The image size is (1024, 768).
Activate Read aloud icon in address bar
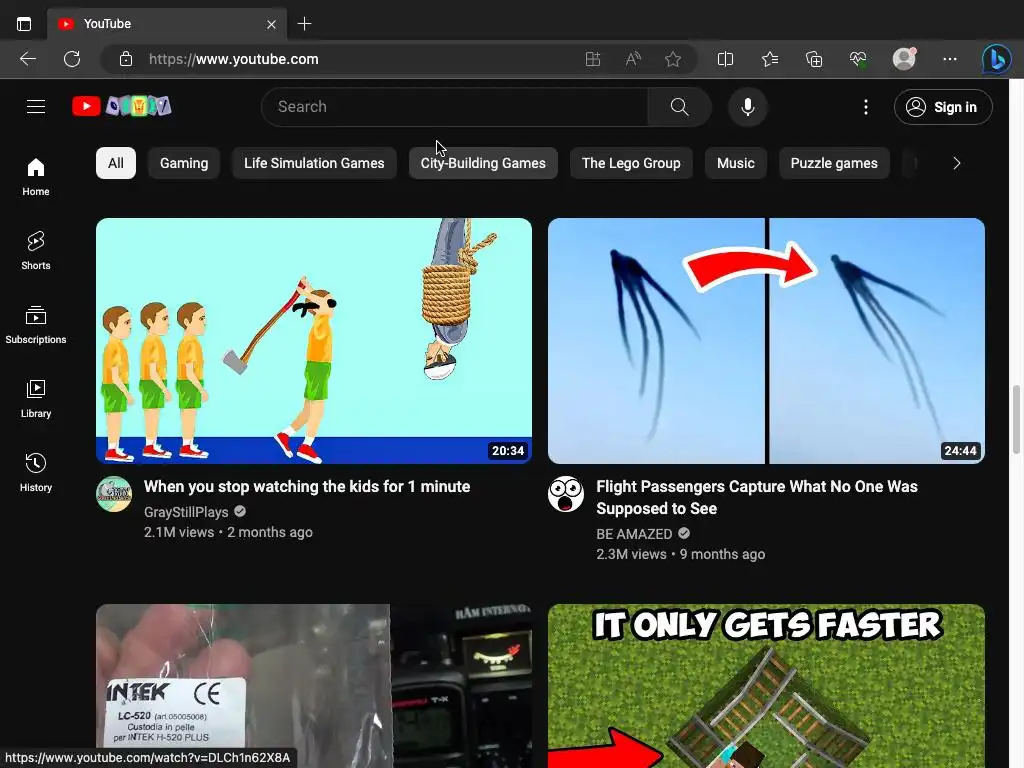tap(633, 59)
